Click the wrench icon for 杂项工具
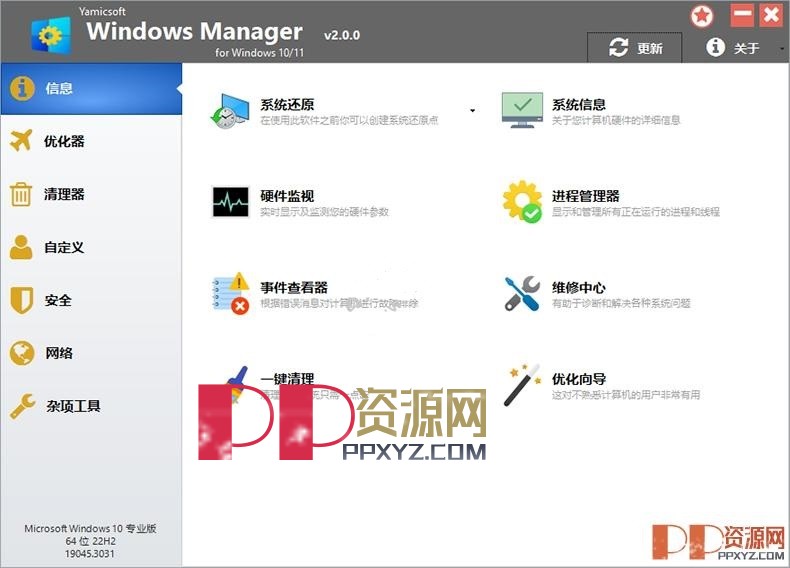Image resolution: width=790 pixels, height=568 pixels. click(x=22, y=406)
